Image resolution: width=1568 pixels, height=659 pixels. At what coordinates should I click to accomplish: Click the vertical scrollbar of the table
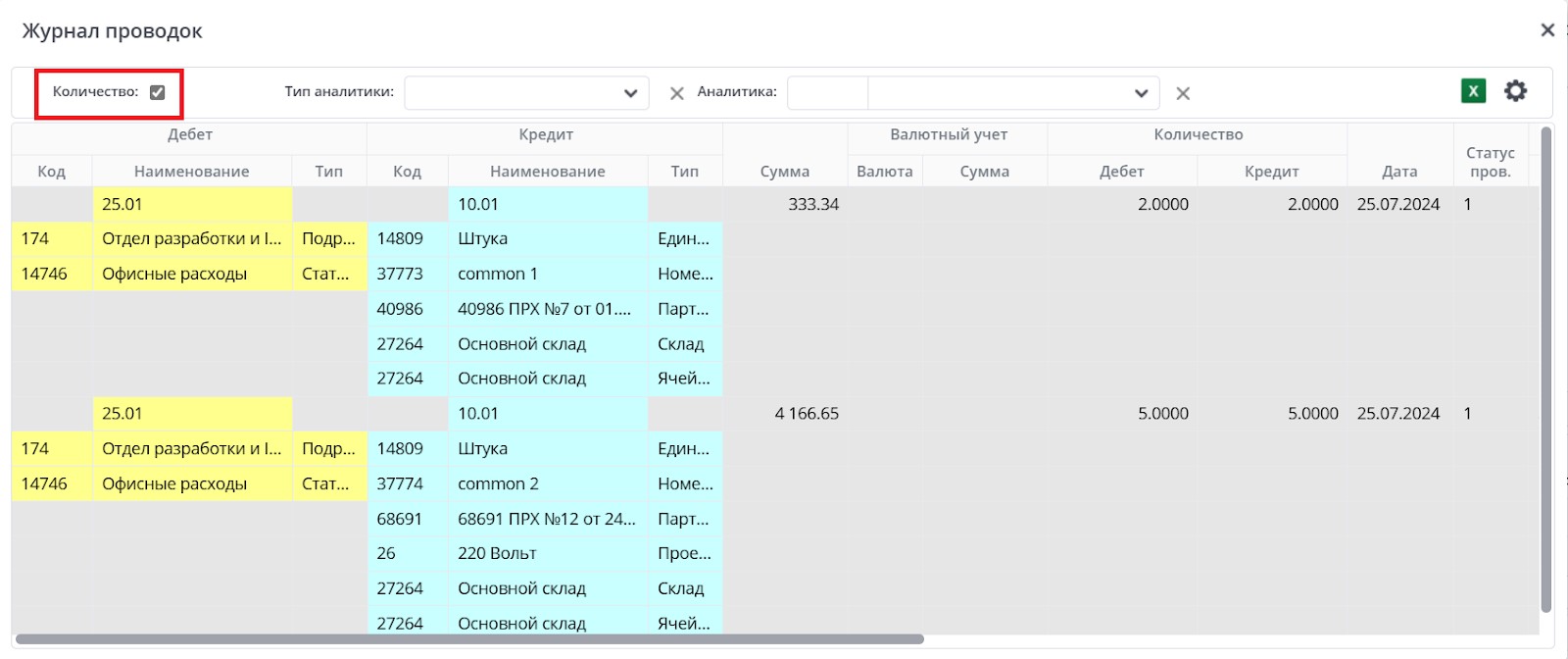[x=1546, y=373]
